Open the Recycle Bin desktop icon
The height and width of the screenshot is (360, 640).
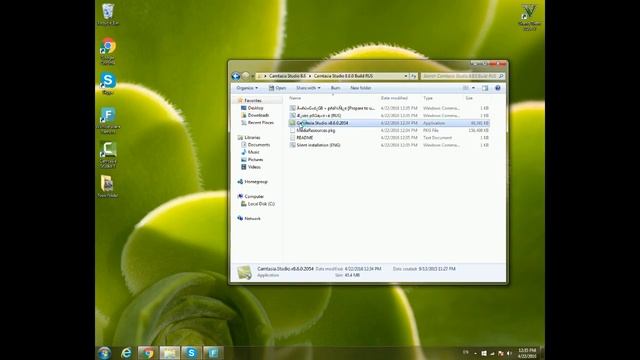tap(108, 14)
